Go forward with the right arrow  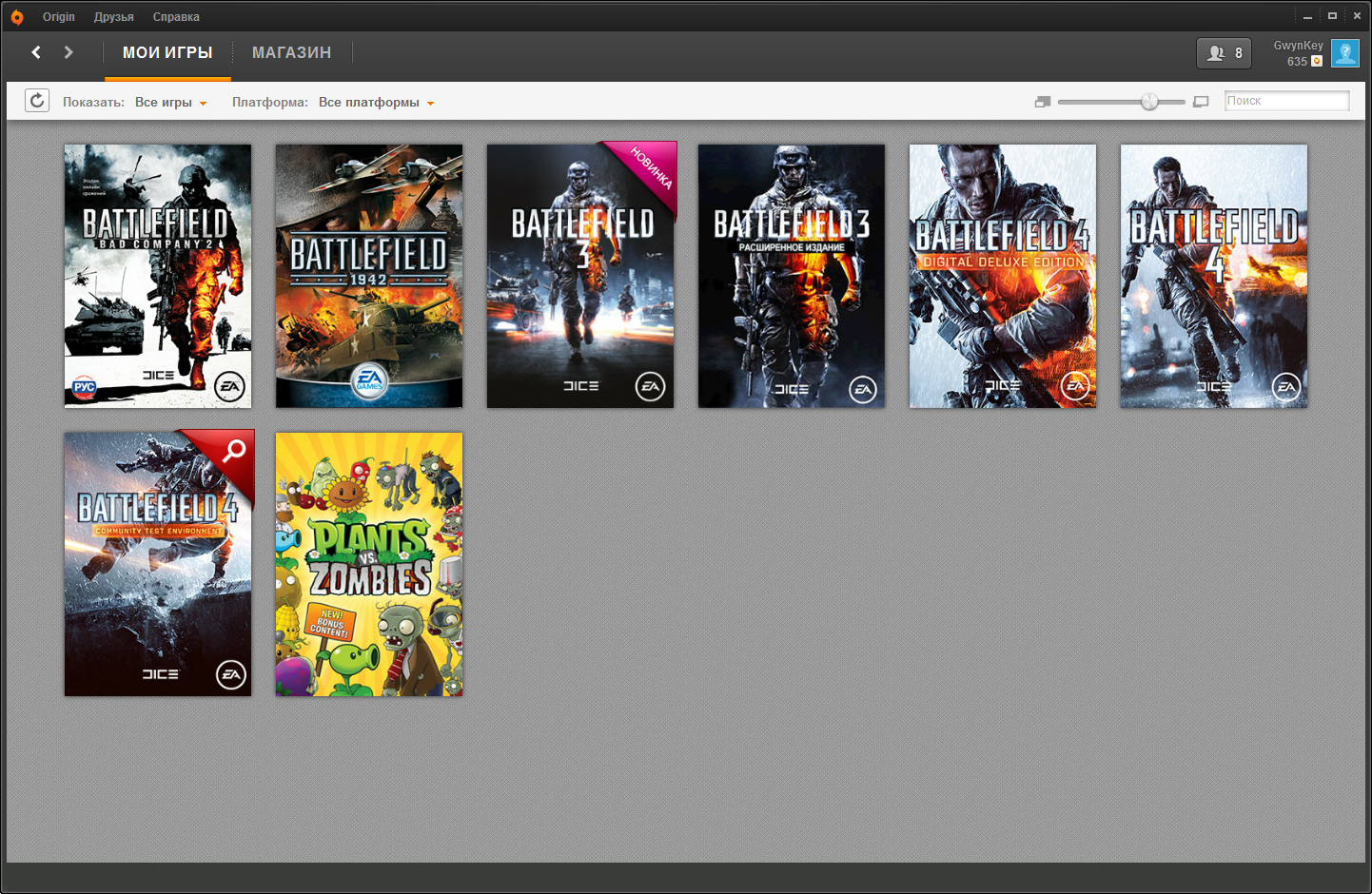(x=69, y=52)
